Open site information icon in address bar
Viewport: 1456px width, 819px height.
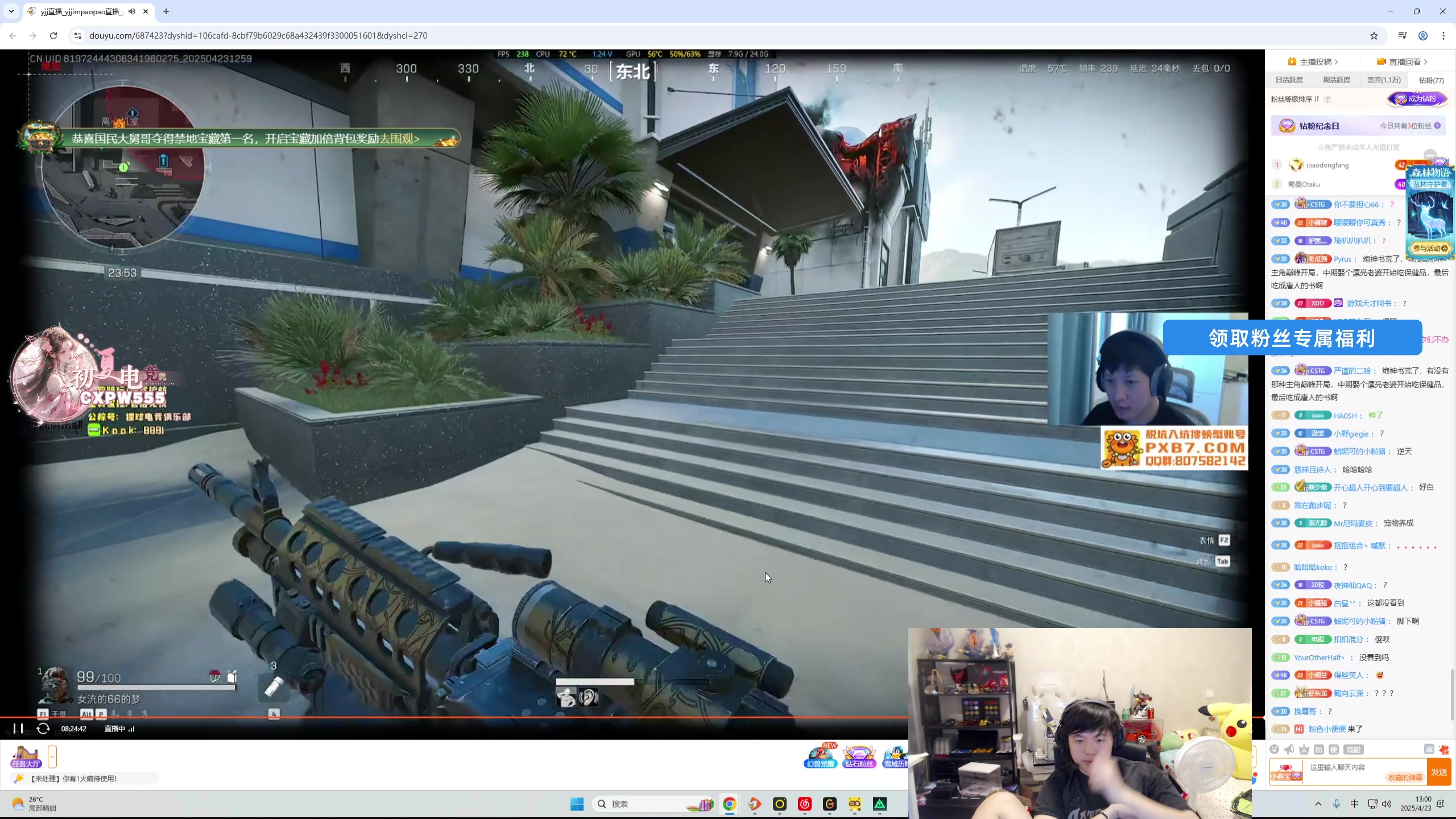click(78, 35)
